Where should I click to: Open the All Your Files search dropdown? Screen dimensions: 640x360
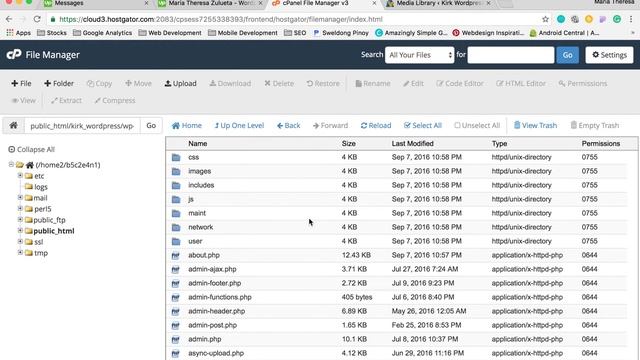(x=420, y=55)
